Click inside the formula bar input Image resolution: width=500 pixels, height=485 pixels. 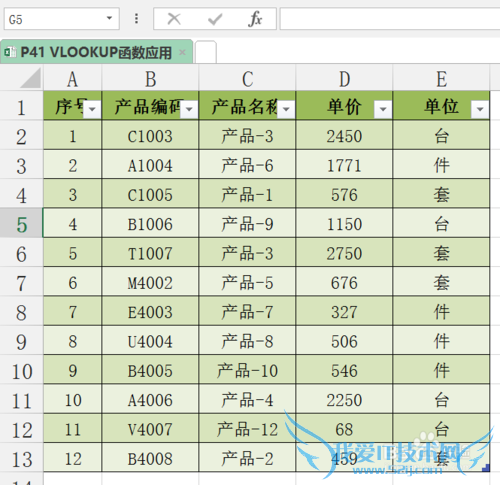390,19
